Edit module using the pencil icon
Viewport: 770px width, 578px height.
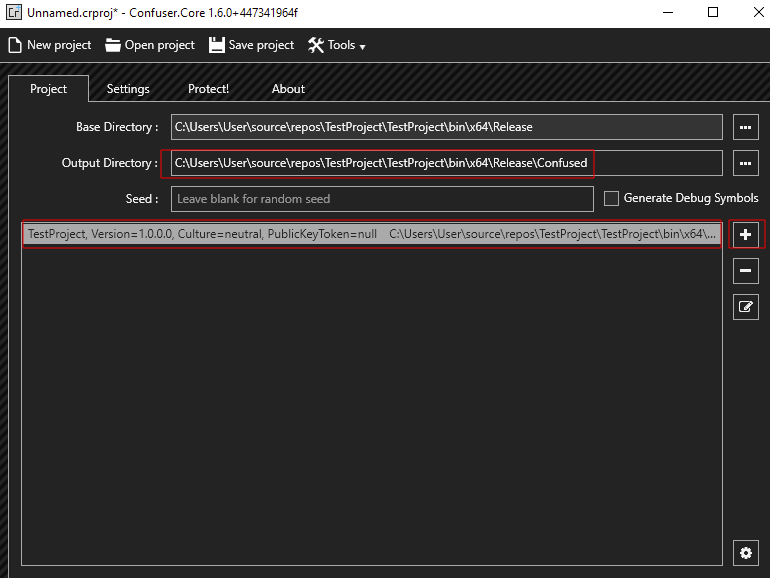pyautogui.click(x=745, y=307)
